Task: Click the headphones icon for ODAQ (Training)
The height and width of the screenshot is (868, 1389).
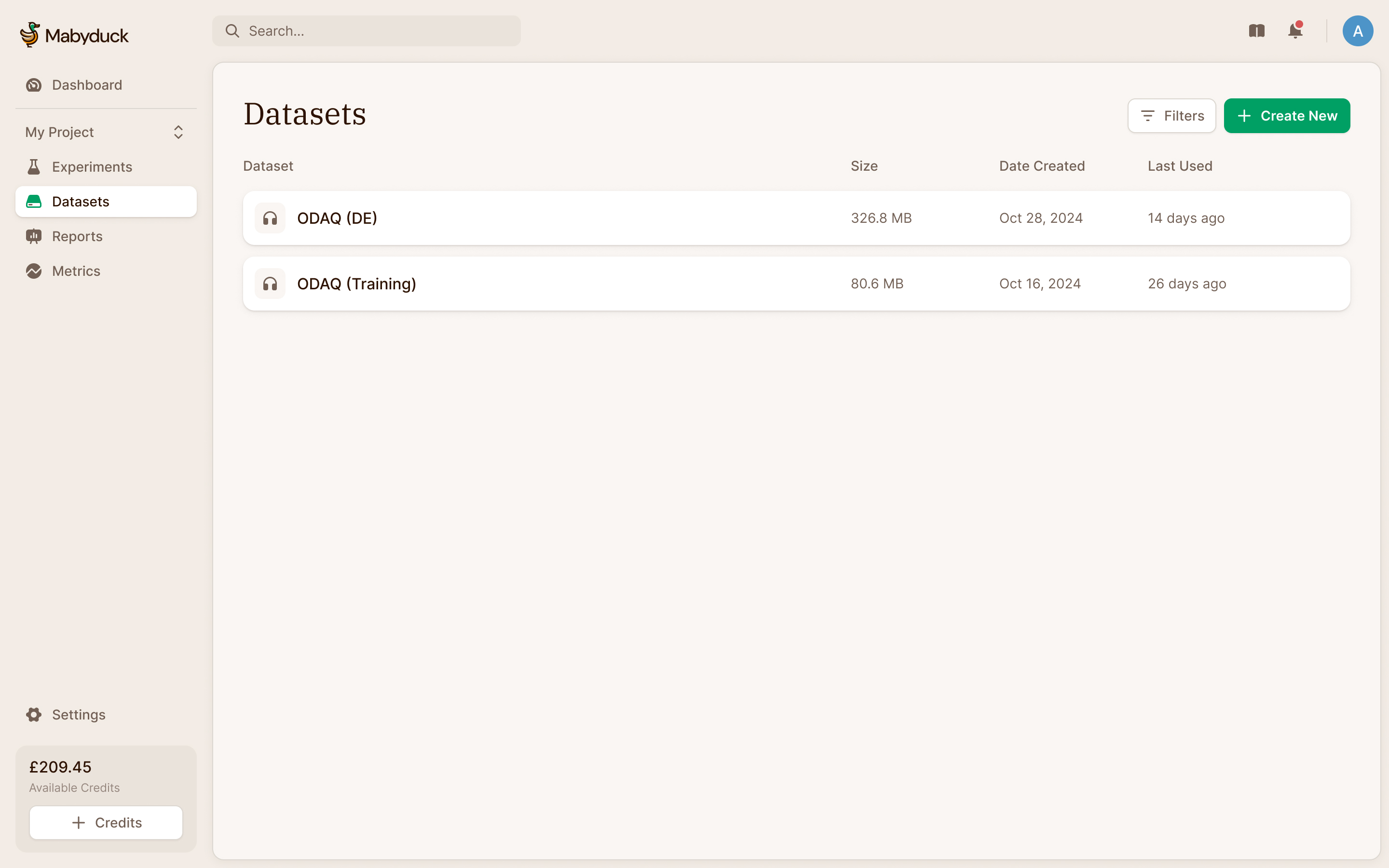Action: (x=270, y=284)
